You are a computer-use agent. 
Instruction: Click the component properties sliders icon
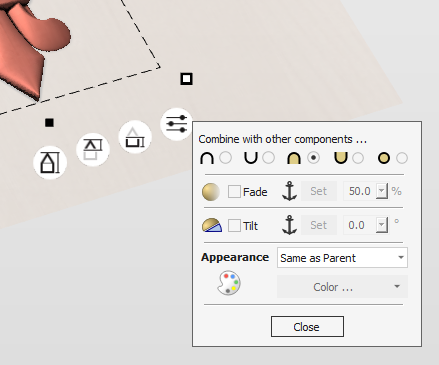(x=176, y=124)
